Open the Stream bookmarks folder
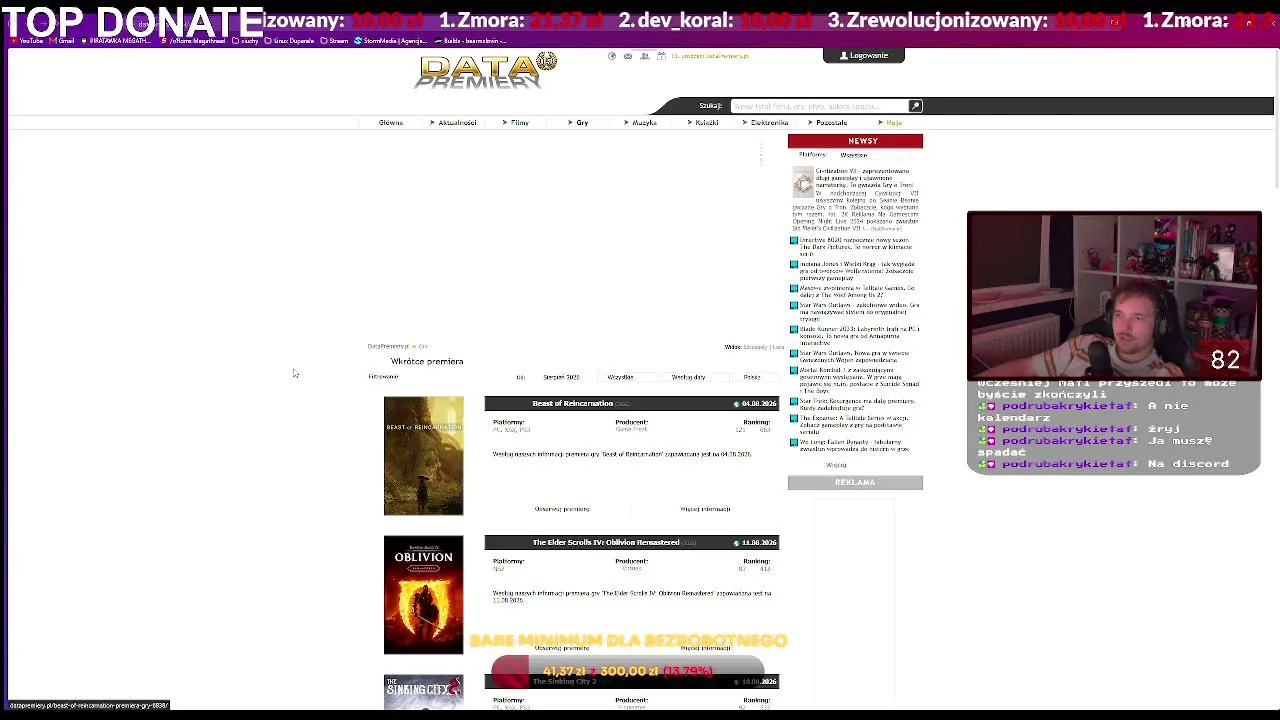The image size is (1280, 720). coord(335,41)
